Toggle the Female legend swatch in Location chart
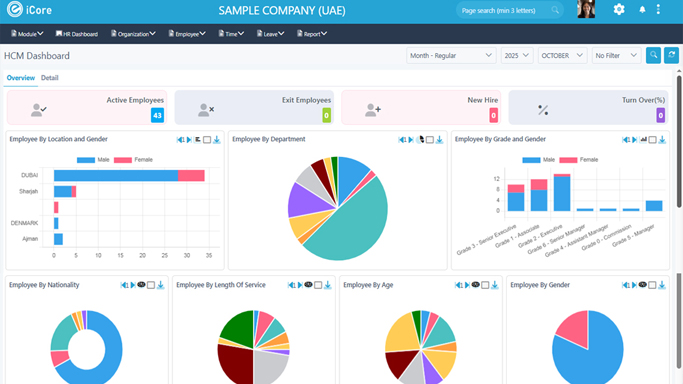This screenshot has width=683, height=384. (123, 160)
